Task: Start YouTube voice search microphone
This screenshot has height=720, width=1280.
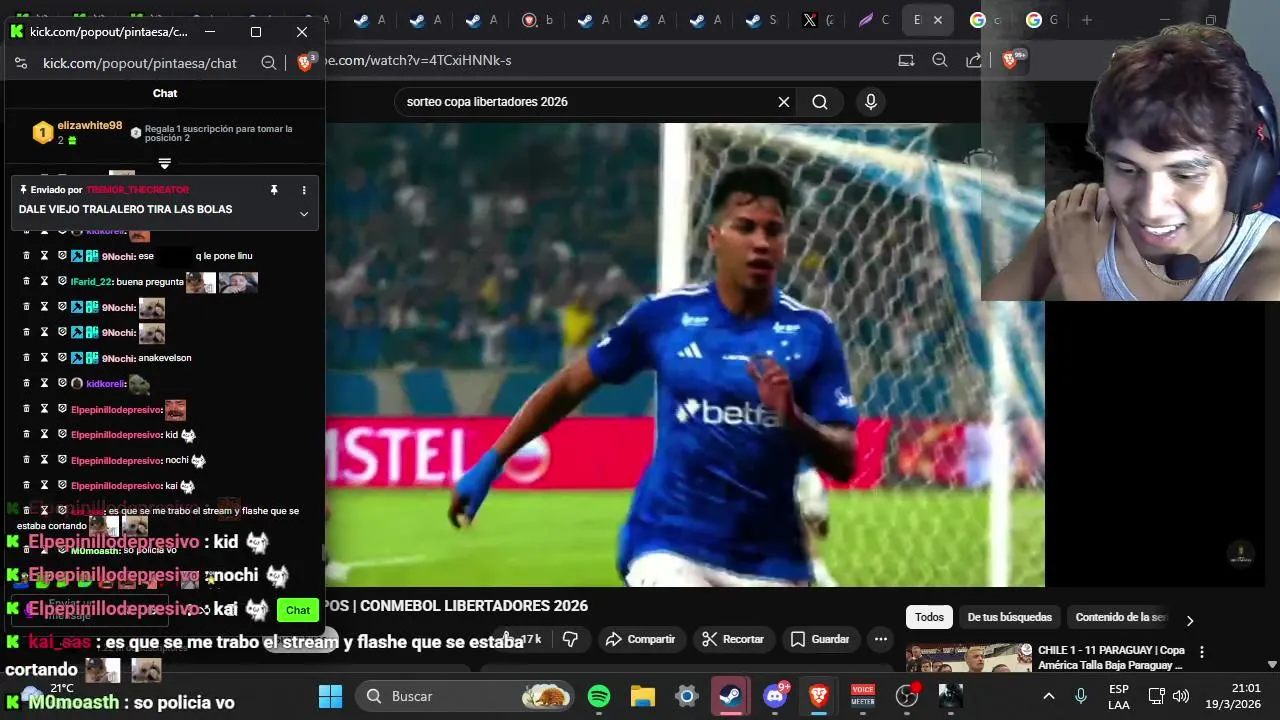Action: [871, 102]
